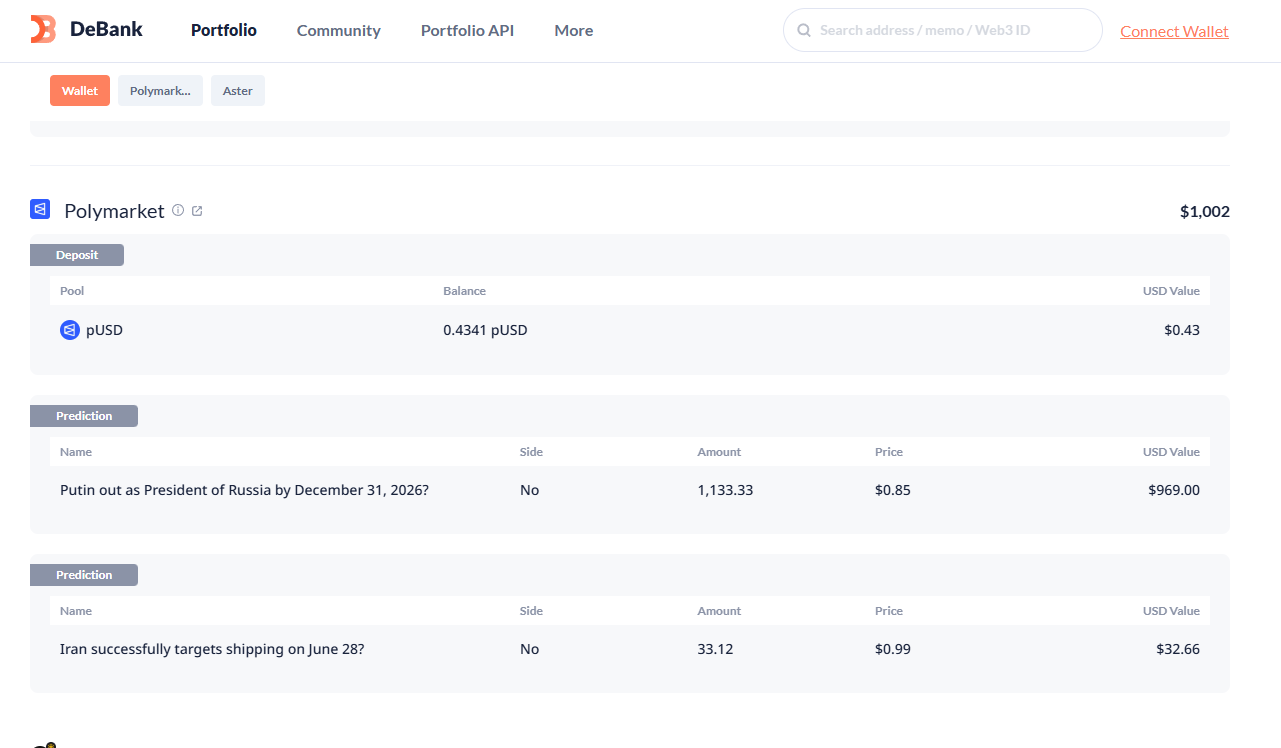Image resolution: width=1281 pixels, height=748 pixels.
Task: Click the 0.4341 pUSD balance
Action: click(x=485, y=330)
